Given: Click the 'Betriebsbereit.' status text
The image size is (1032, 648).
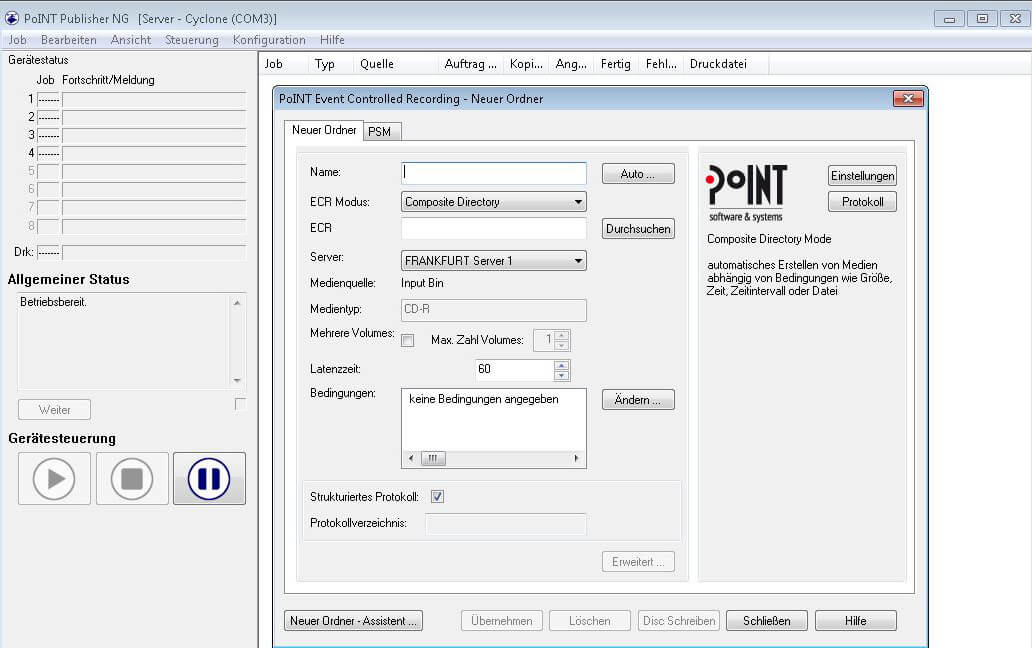Looking at the screenshot, I should click(53, 302).
